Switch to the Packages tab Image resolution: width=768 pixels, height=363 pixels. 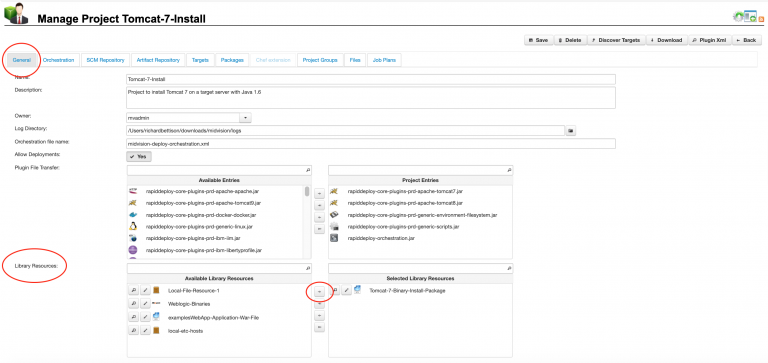[x=232, y=60]
